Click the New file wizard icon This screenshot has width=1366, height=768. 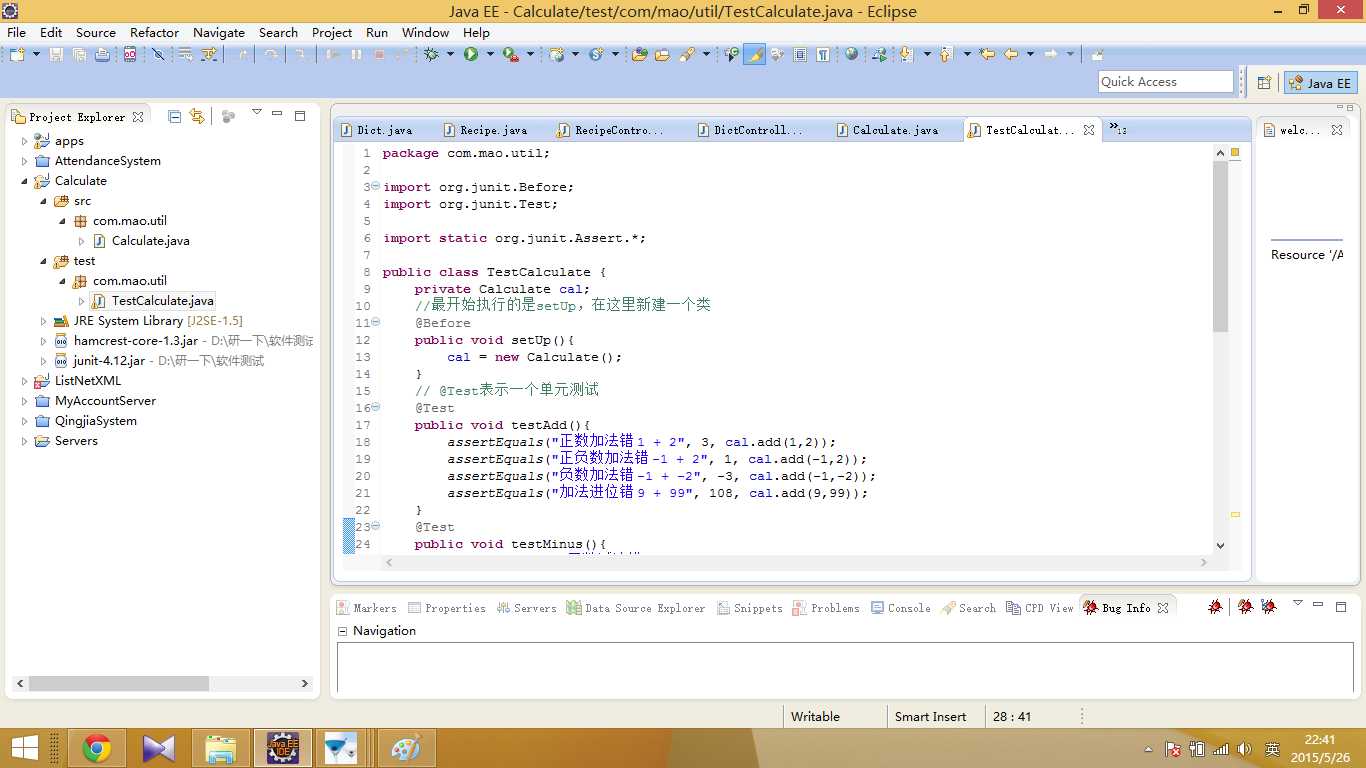coord(17,55)
